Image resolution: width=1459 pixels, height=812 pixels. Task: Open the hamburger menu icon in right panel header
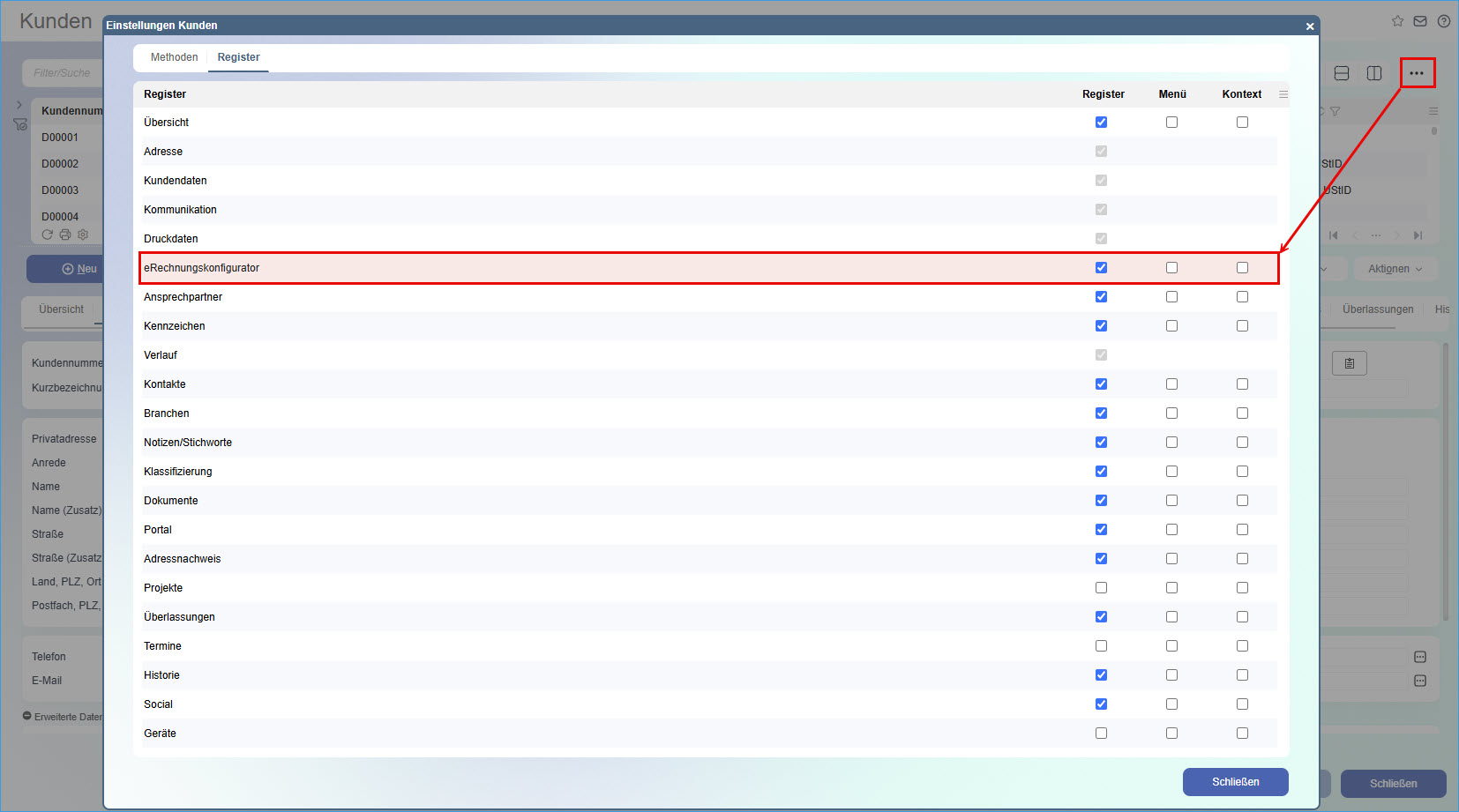1433,111
